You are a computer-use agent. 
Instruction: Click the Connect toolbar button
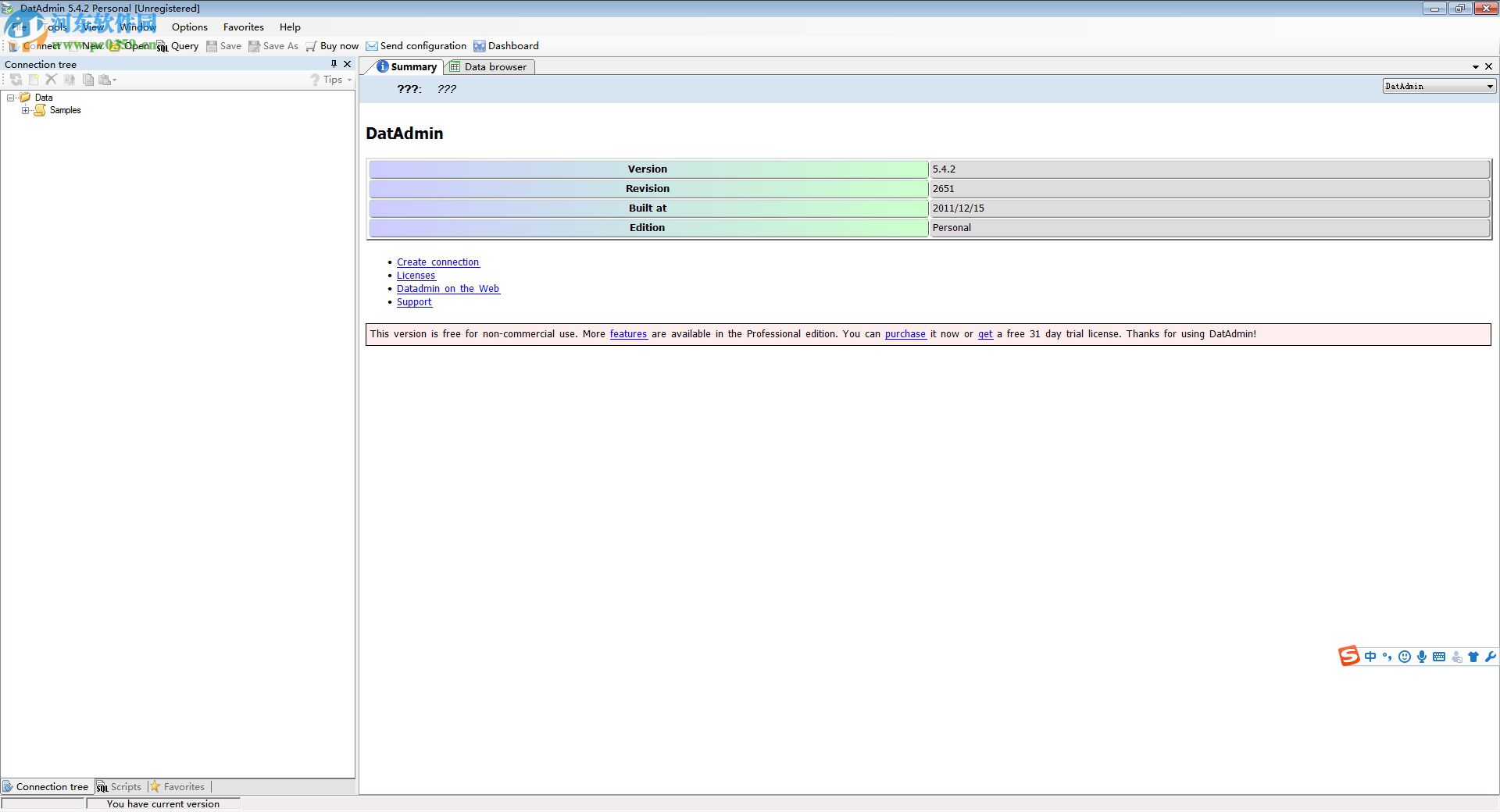pos(34,46)
